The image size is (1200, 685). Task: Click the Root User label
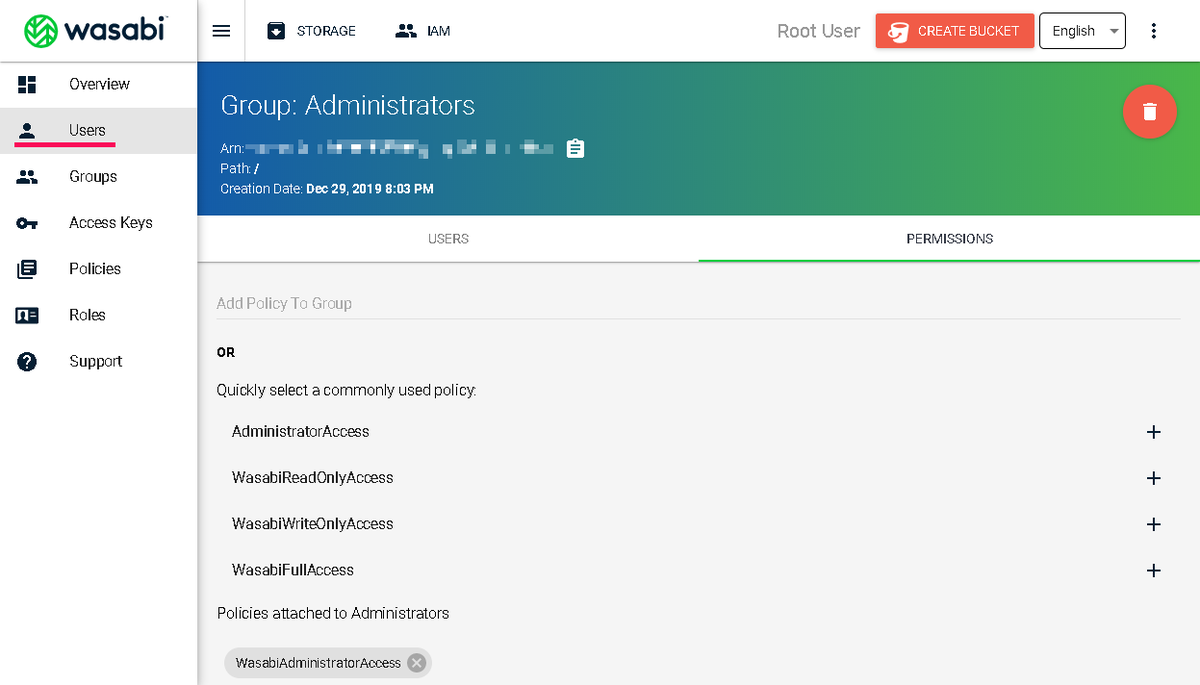(x=818, y=31)
